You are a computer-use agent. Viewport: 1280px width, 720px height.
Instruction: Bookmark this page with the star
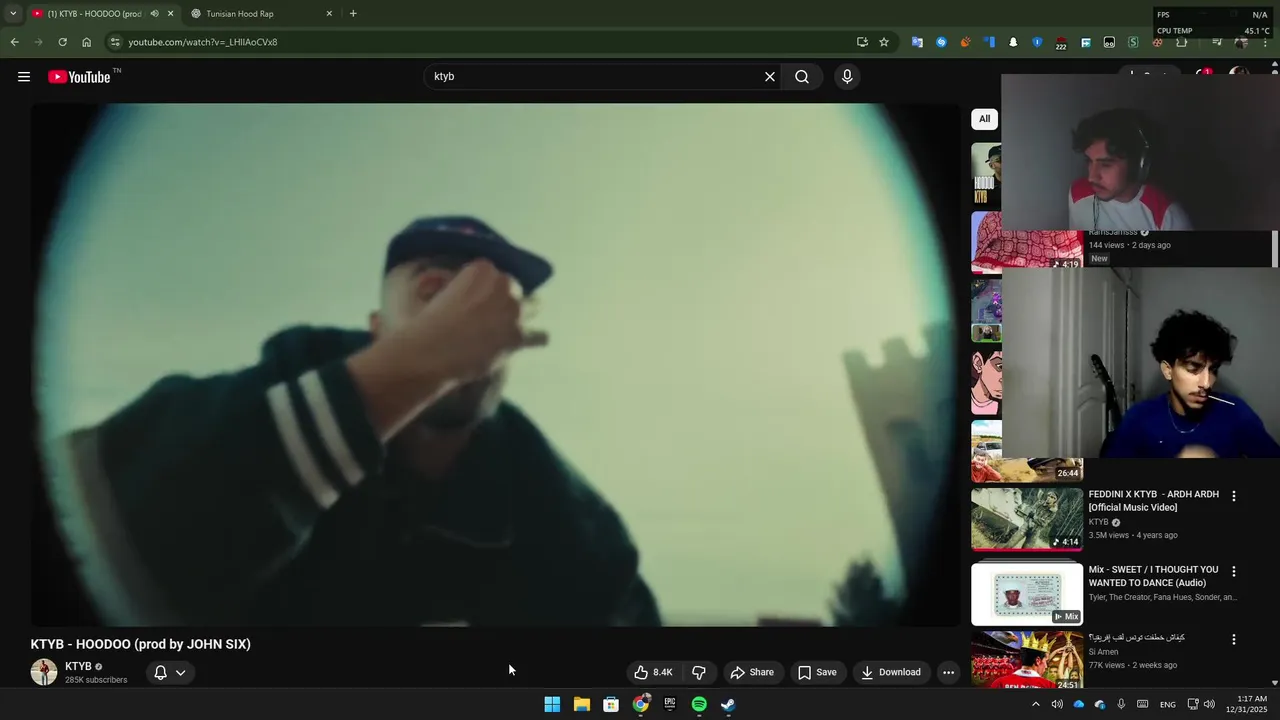tap(884, 42)
